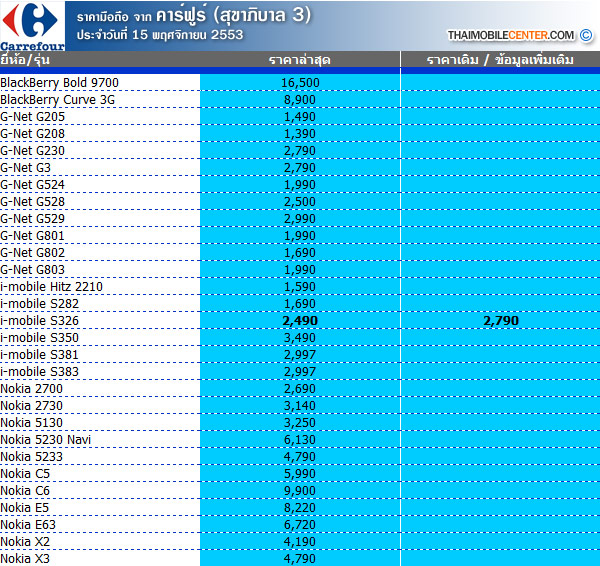Click the 8,900 price cell

click(x=300, y=100)
